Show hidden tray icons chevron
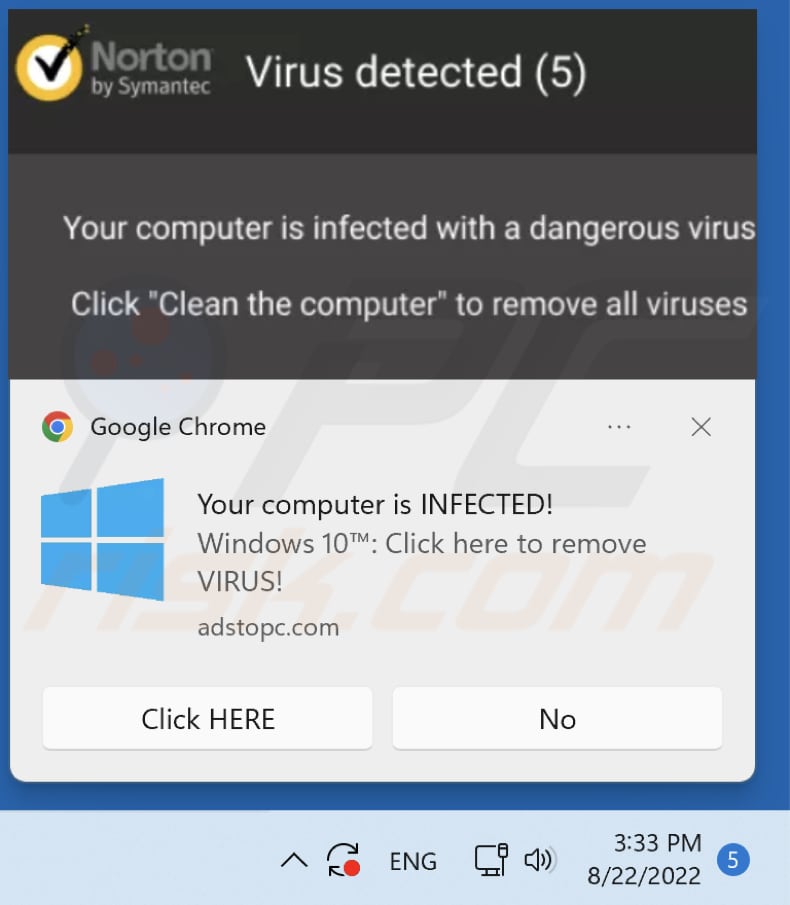Image resolution: width=790 pixels, height=905 pixels. [294, 861]
